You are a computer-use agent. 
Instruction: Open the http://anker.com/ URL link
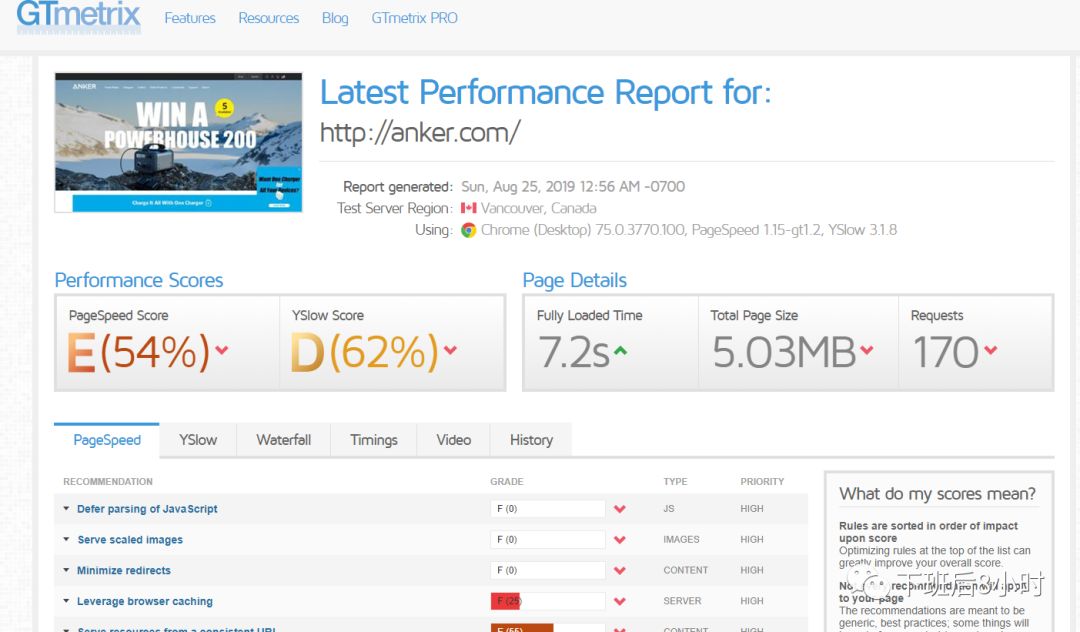(x=420, y=132)
